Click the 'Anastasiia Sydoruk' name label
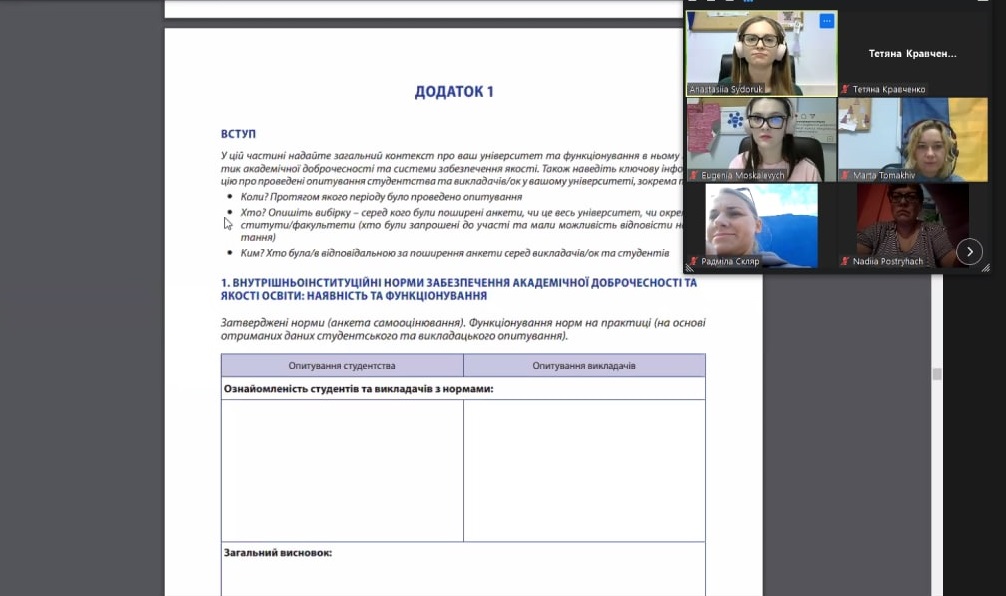This screenshot has width=1006, height=596. (x=726, y=89)
